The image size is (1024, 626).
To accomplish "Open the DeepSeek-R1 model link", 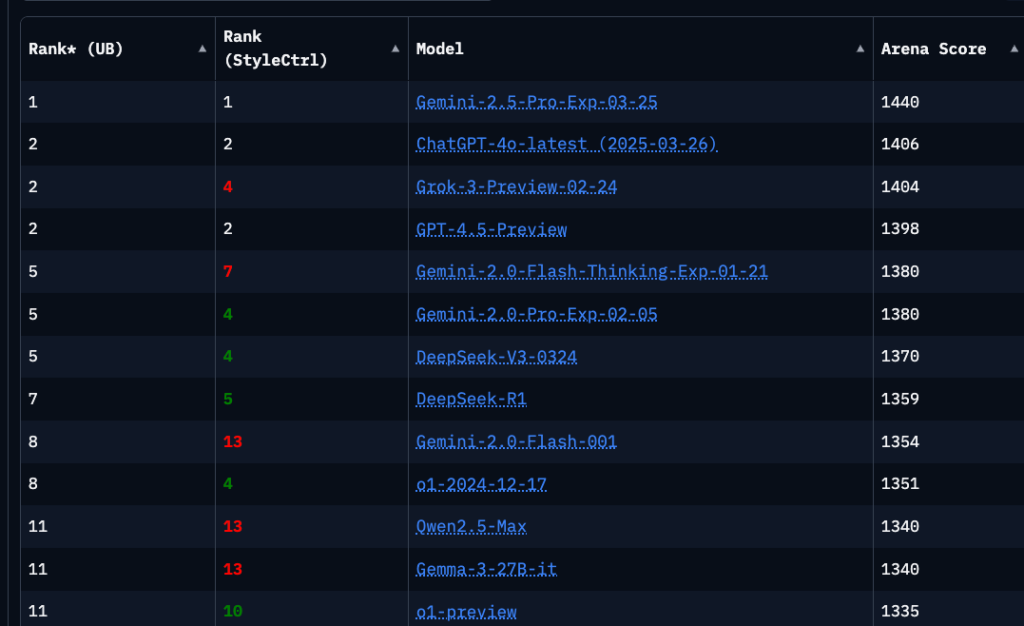I will click(472, 398).
